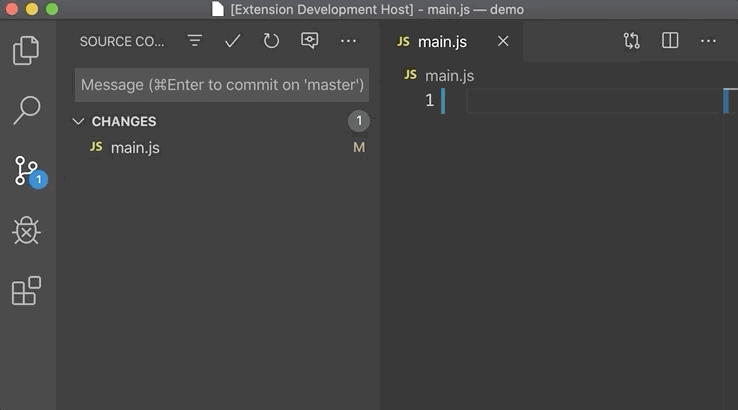738x410 pixels.
Task: Click the Open Changes compare icon
Action: pos(631,41)
